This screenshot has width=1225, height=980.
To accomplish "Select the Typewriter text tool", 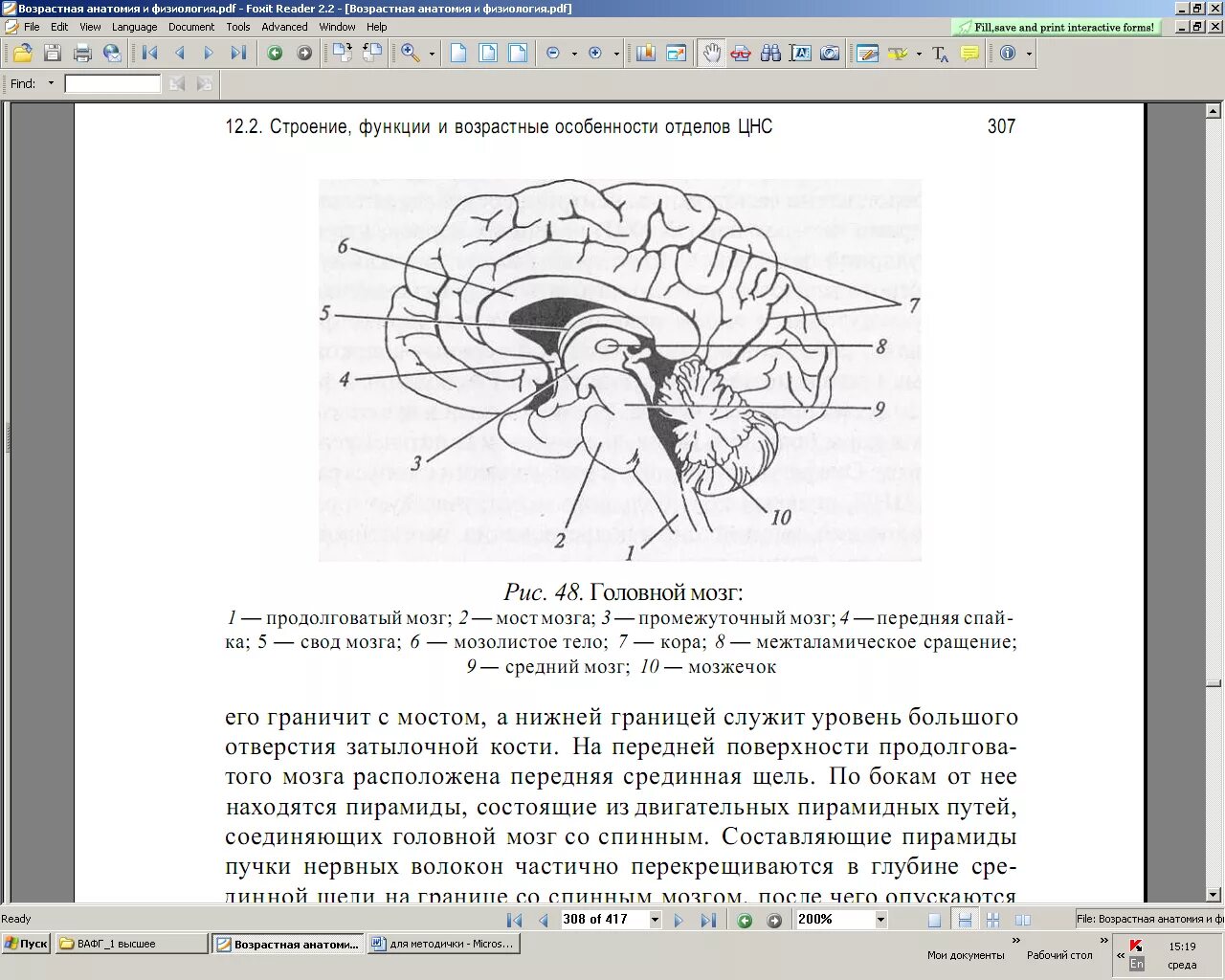I will [940, 54].
